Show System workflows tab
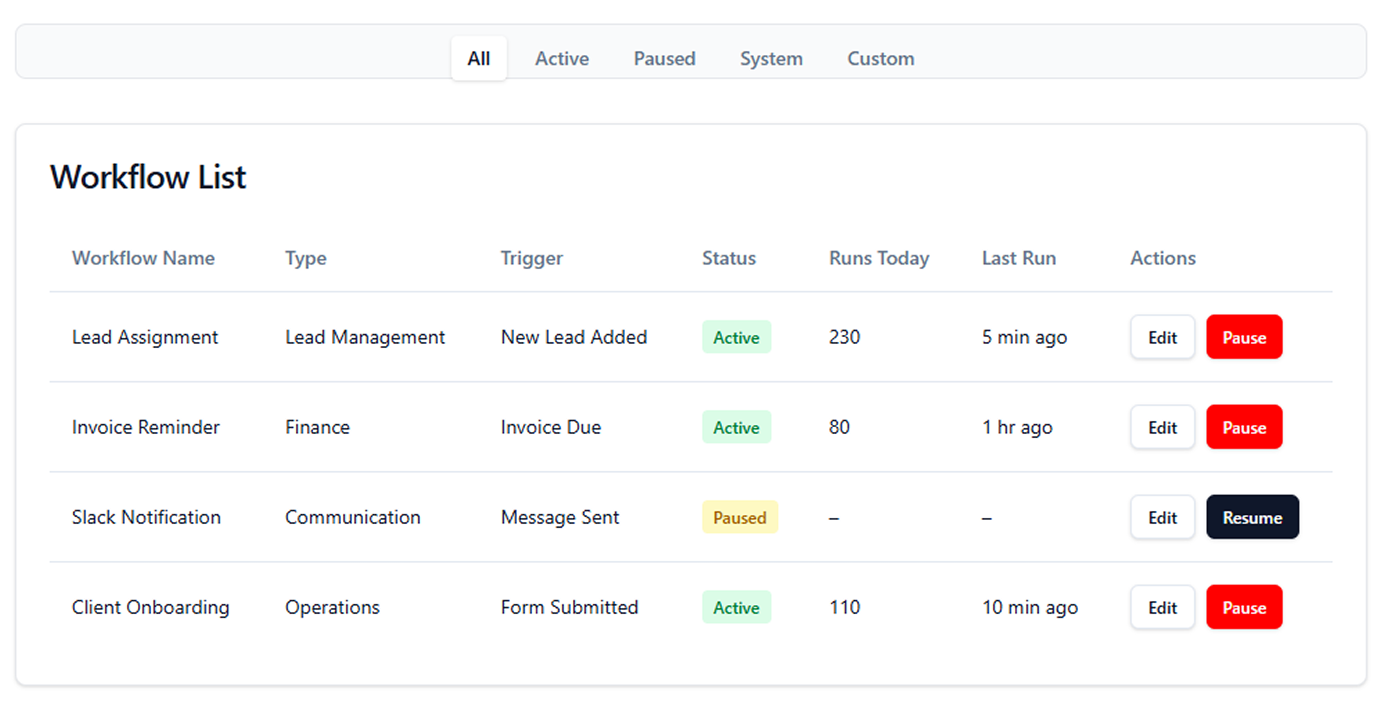 coord(771,59)
